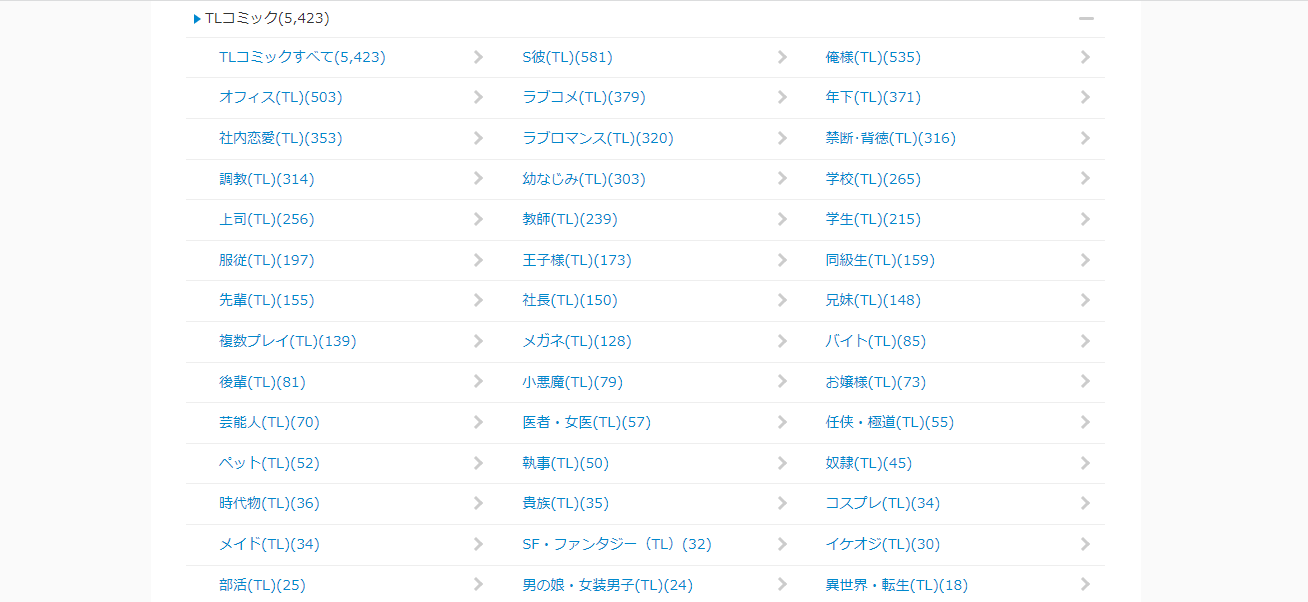Open the ラブコメ(TL)(379) category link

point(583,98)
